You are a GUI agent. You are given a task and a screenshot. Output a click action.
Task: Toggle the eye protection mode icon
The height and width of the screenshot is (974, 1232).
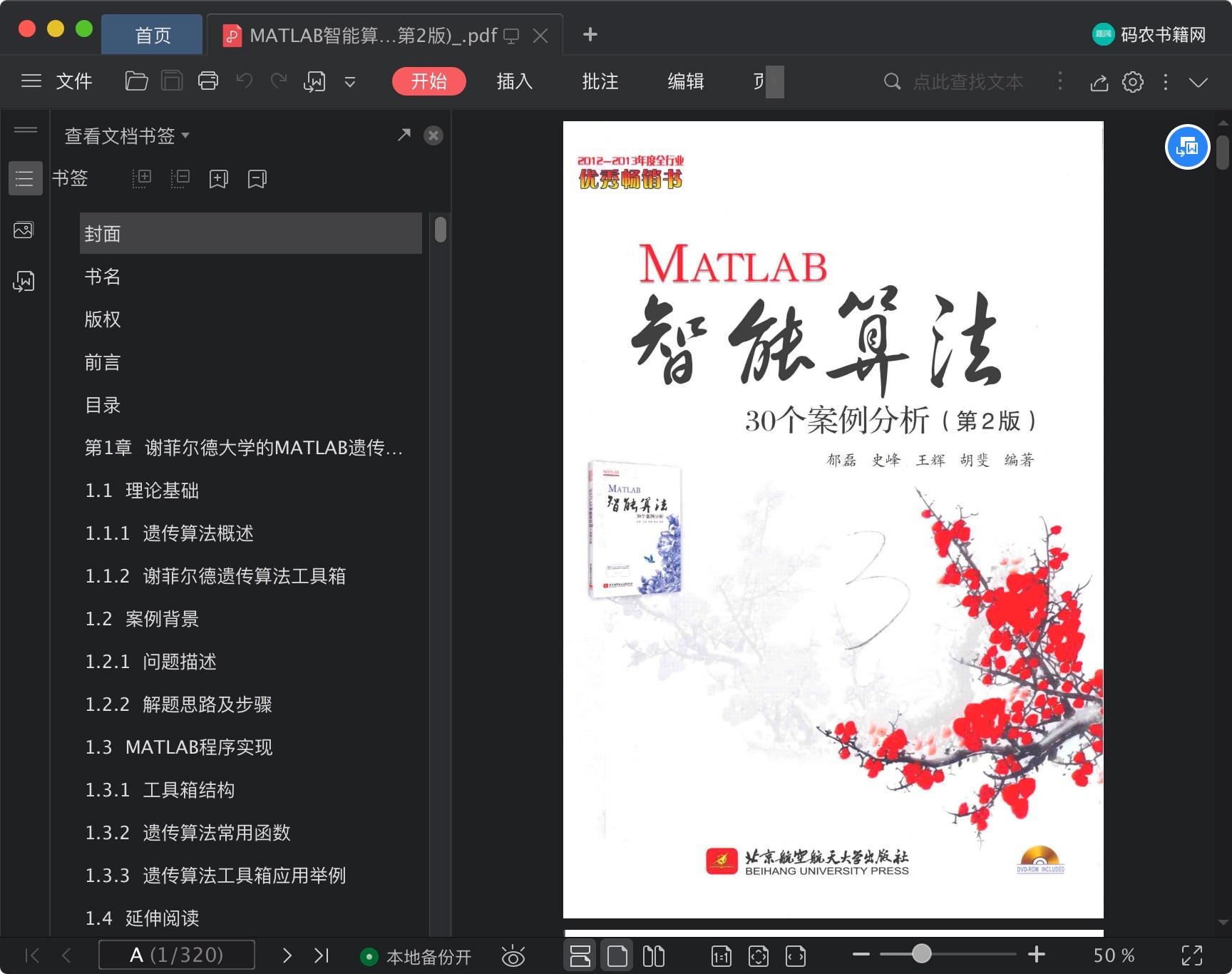click(513, 956)
